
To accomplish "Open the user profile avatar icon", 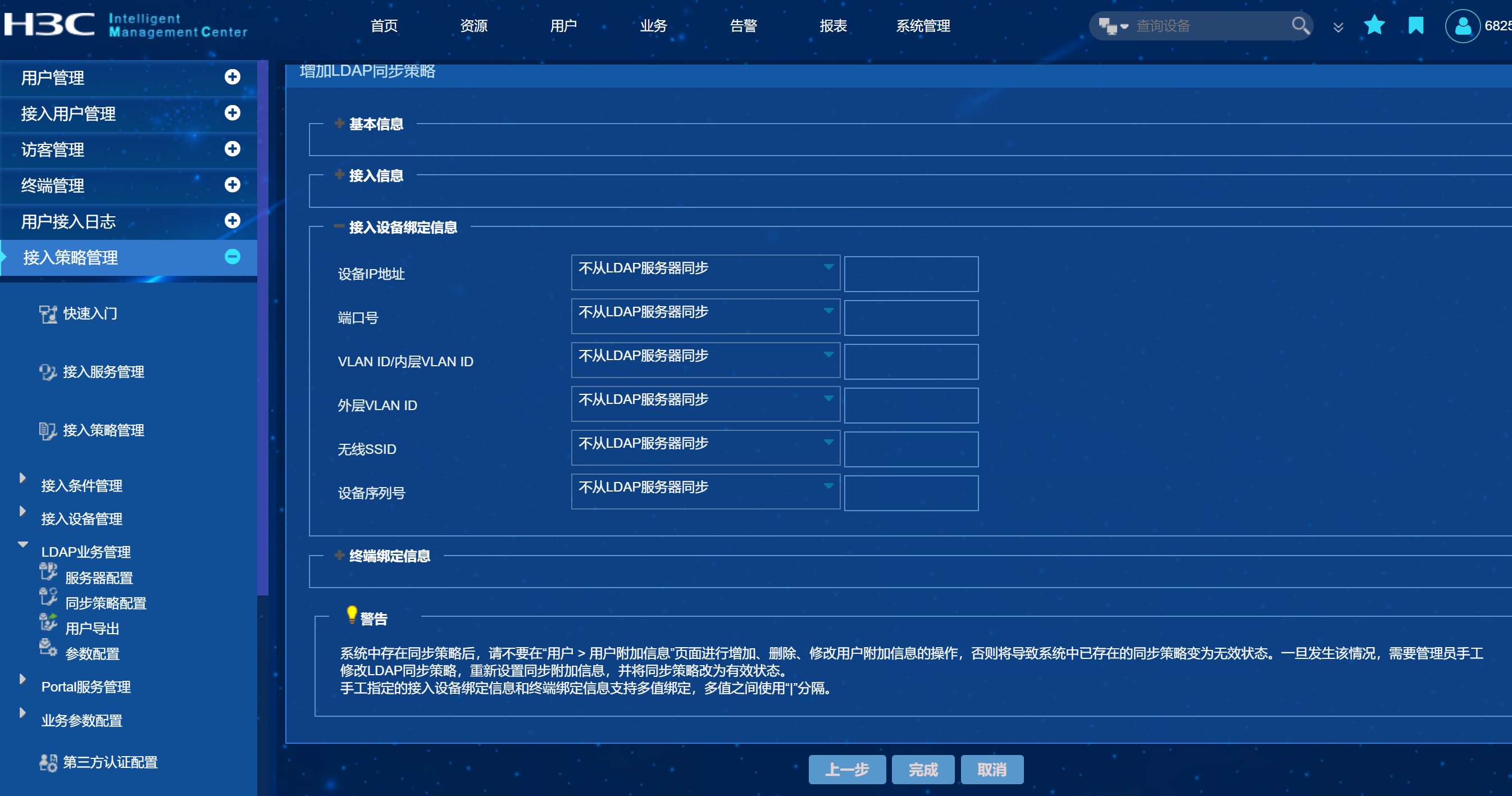I will point(1462,26).
